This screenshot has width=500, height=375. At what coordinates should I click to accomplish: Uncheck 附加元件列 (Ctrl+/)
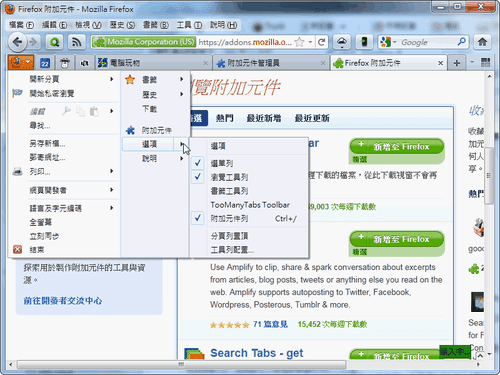tap(249, 218)
